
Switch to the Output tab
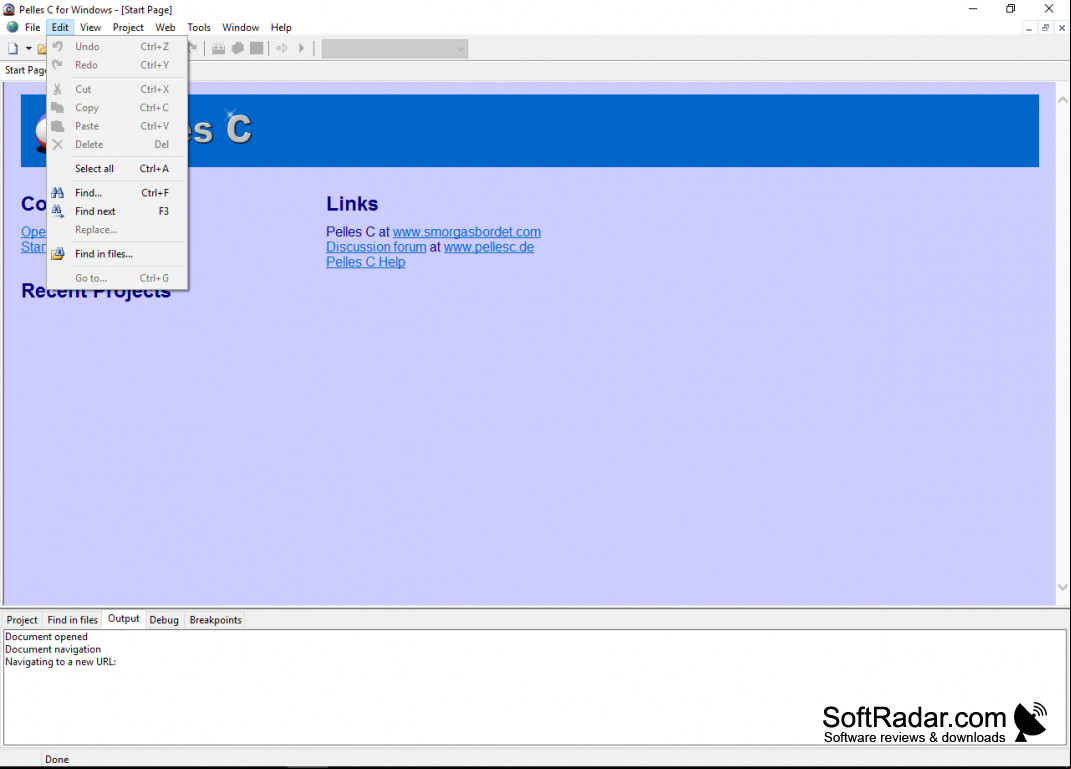[124, 619]
